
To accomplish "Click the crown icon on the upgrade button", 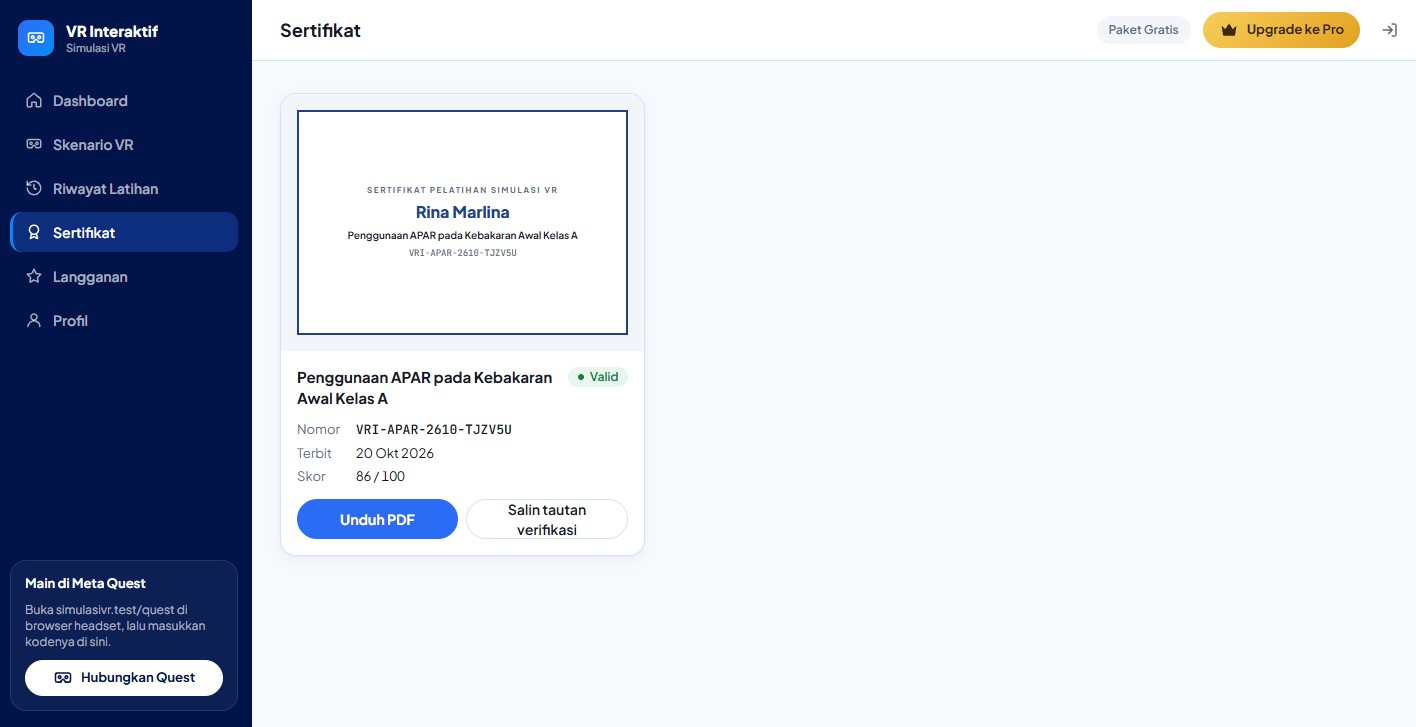I will click(1229, 30).
